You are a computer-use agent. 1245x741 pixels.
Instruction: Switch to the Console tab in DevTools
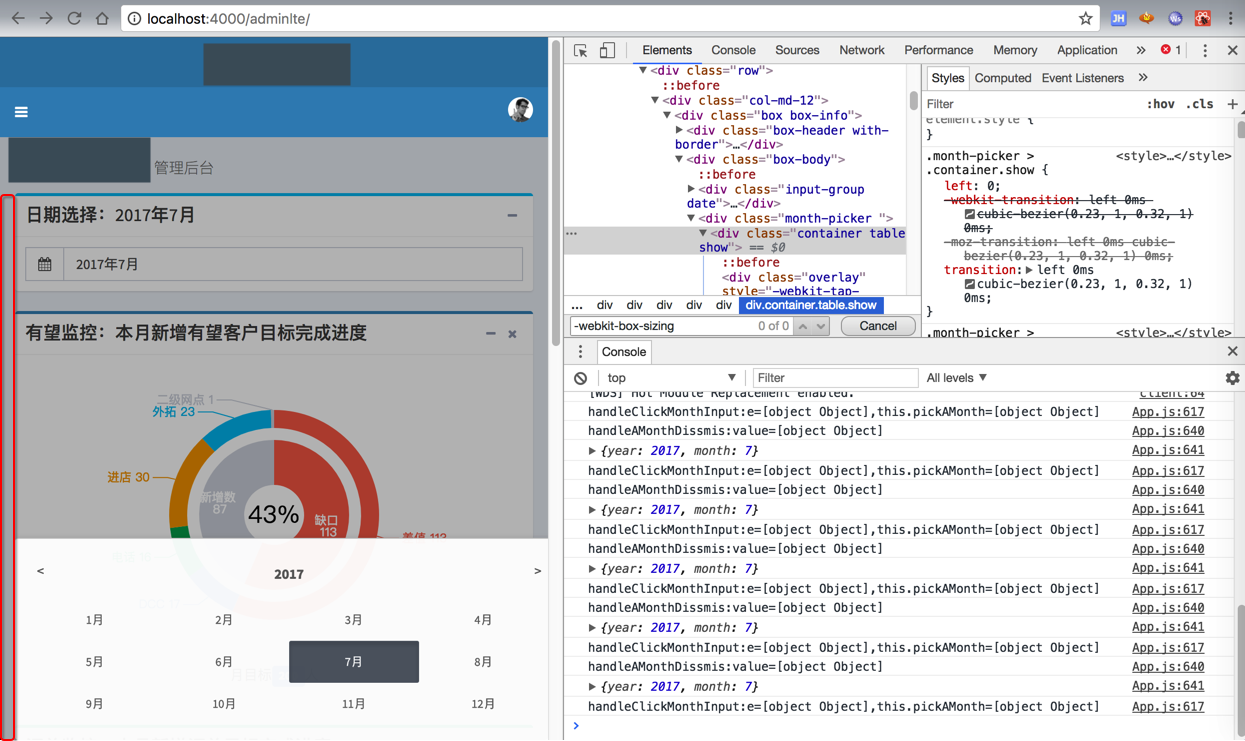tap(733, 50)
